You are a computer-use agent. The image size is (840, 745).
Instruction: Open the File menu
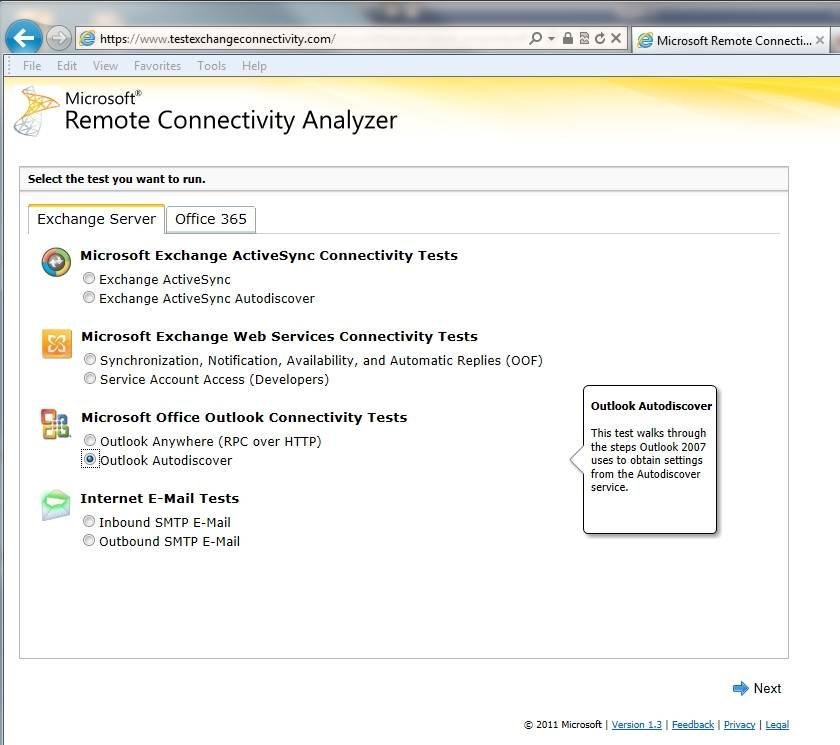[32, 66]
